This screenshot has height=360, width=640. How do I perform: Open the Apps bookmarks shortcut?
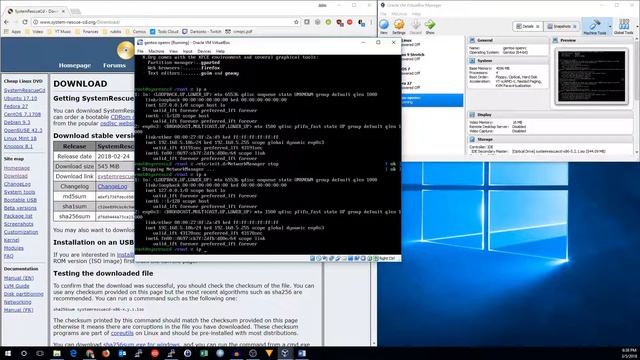click(12, 31)
